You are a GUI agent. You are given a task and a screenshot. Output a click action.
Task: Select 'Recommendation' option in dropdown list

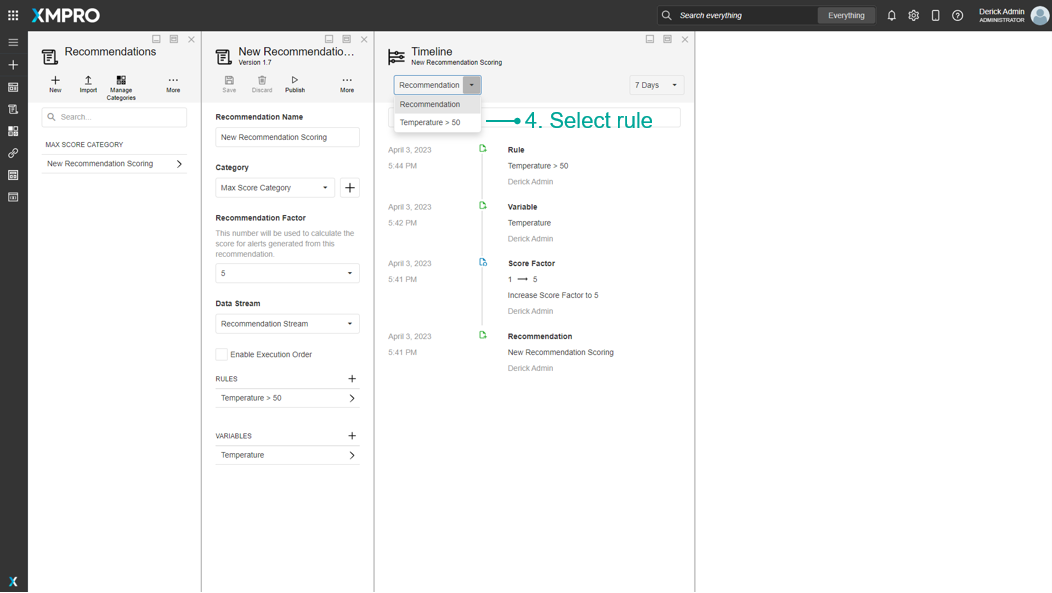(x=431, y=104)
